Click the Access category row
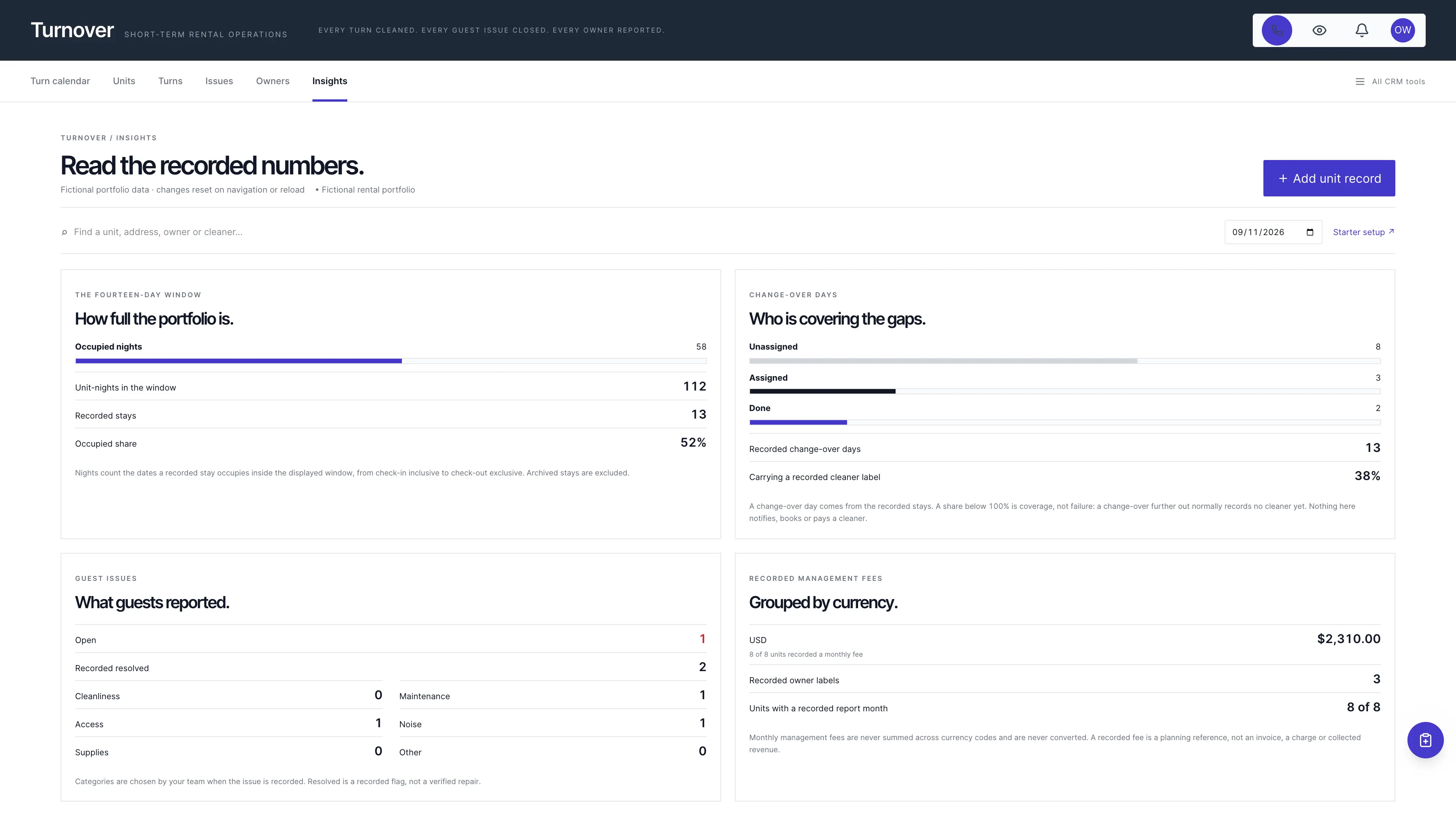The image size is (1456, 819). click(x=228, y=723)
